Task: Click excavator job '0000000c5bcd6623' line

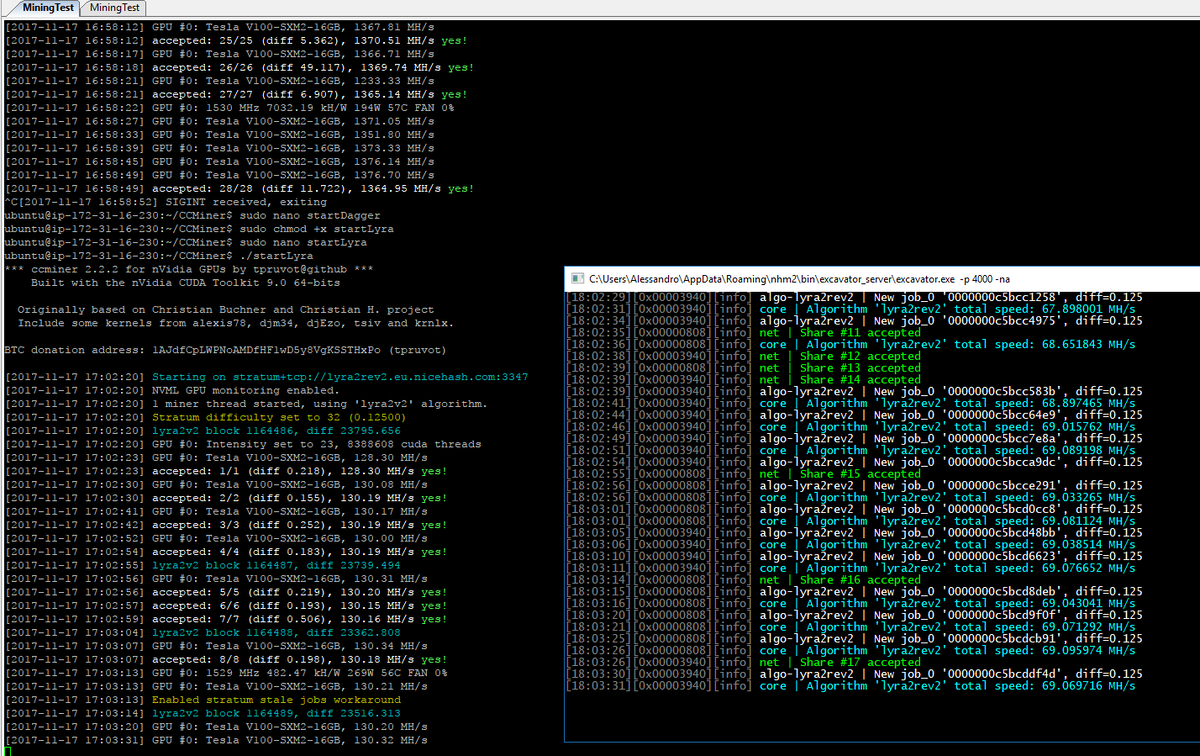Action: 855,556
